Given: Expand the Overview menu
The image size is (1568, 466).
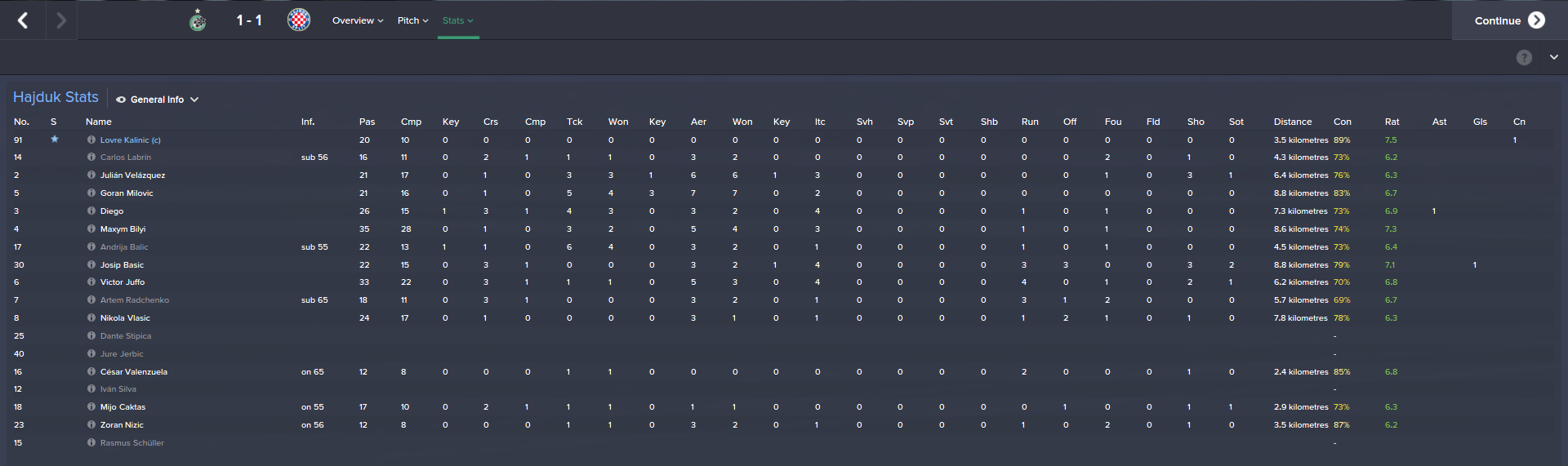Looking at the screenshot, I should 358,20.
